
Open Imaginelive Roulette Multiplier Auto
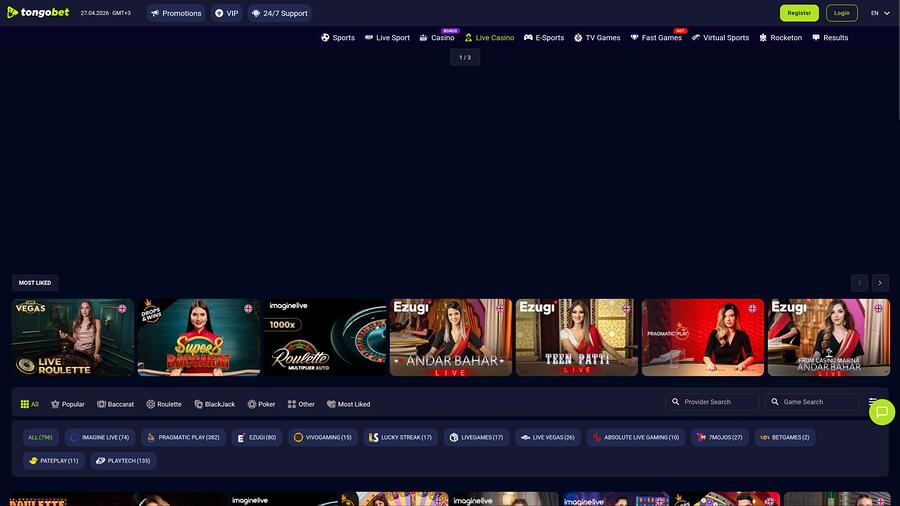click(x=325, y=337)
